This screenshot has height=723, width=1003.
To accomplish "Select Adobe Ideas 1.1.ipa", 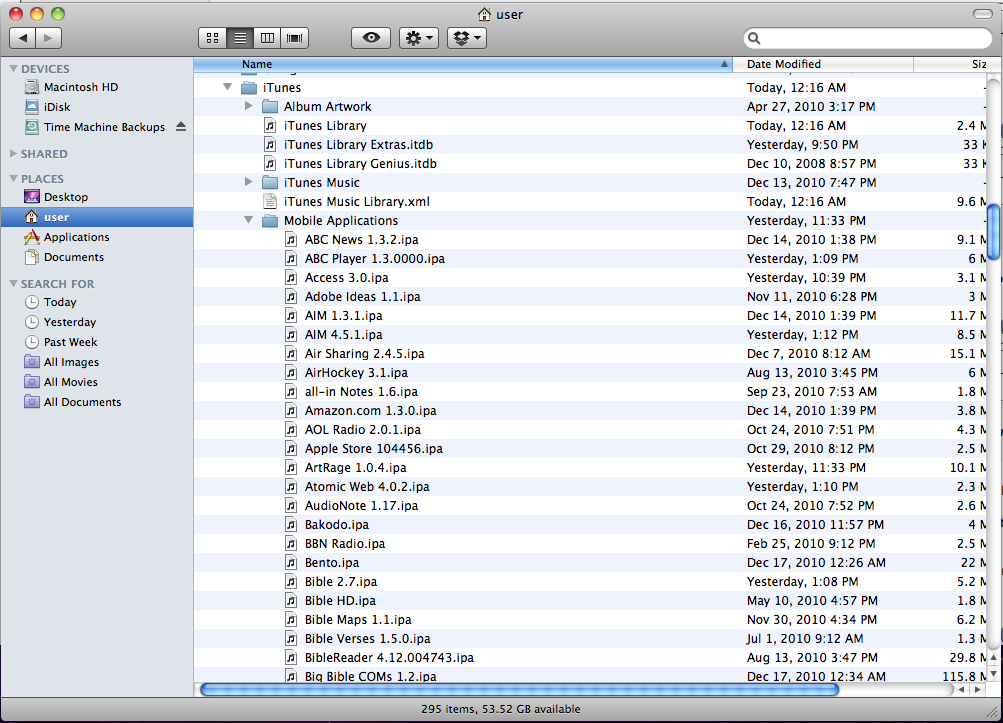I will (x=362, y=297).
